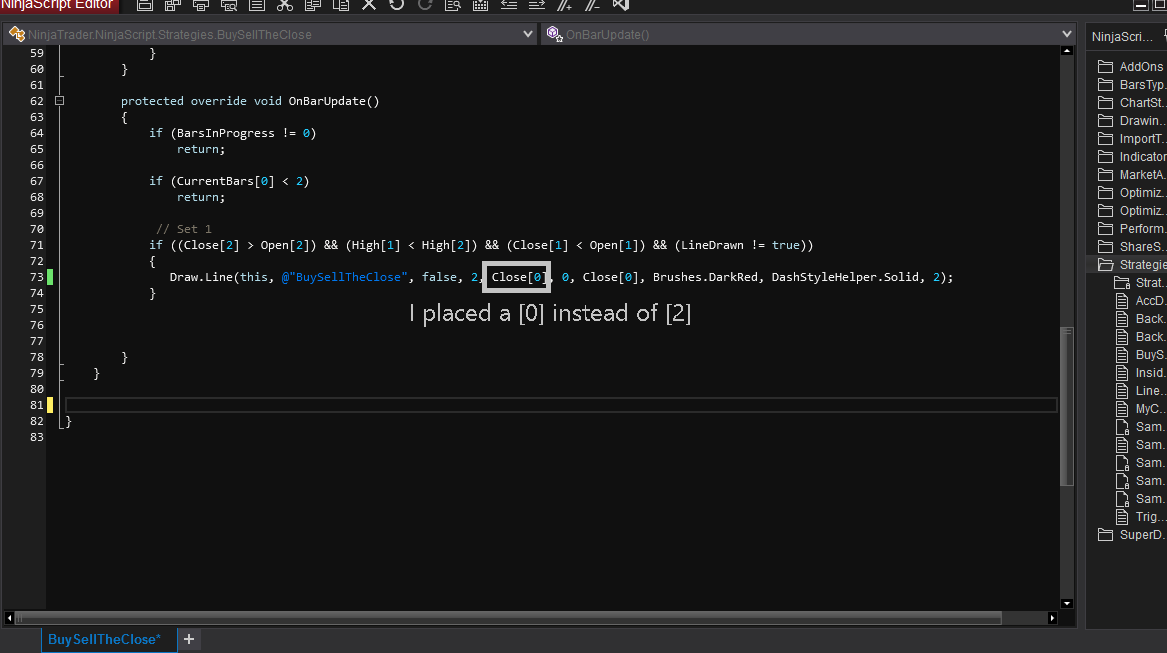Click 'DashStyleHelper.Solid' in line 73
This screenshot has height=653, width=1167.
(845, 277)
